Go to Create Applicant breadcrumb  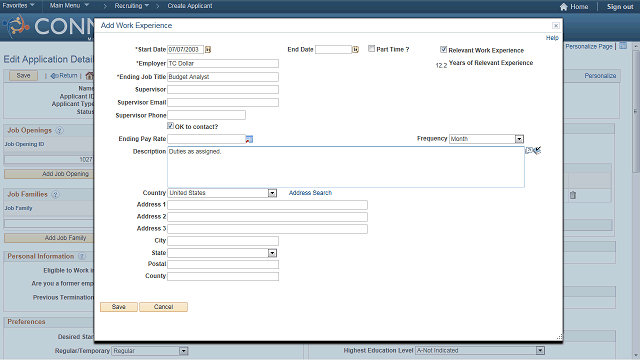pos(190,6)
